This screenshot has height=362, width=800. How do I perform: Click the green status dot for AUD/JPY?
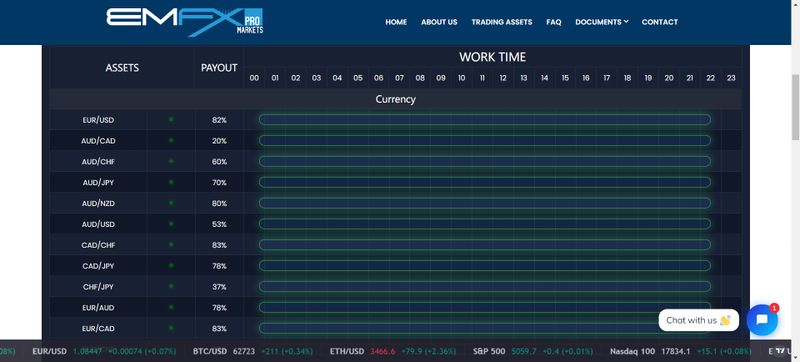(x=171, y=182)
